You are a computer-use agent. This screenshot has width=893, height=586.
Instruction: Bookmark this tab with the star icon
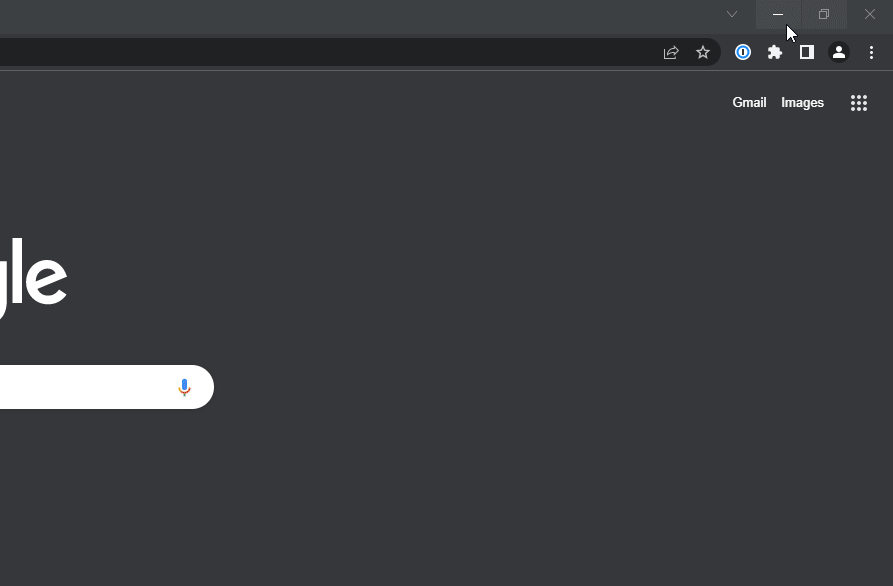pyautogui.click(x=703, y=53)
